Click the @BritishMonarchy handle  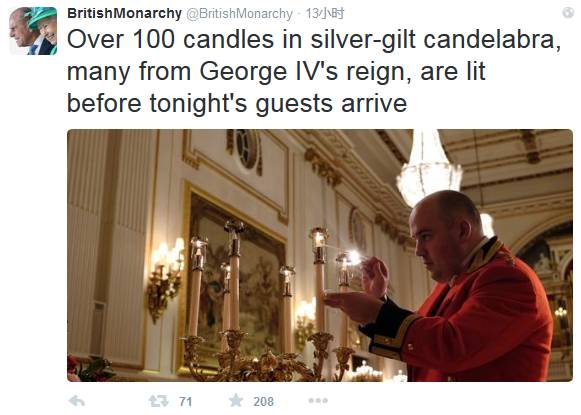(239, 14)
